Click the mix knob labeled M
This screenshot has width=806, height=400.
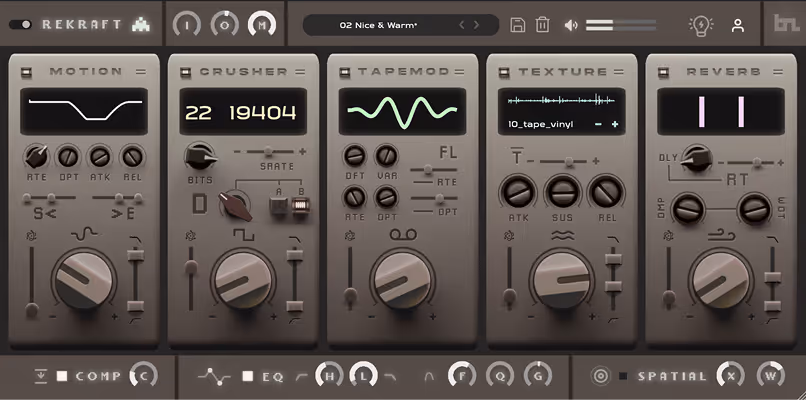(x=262, y=25)
